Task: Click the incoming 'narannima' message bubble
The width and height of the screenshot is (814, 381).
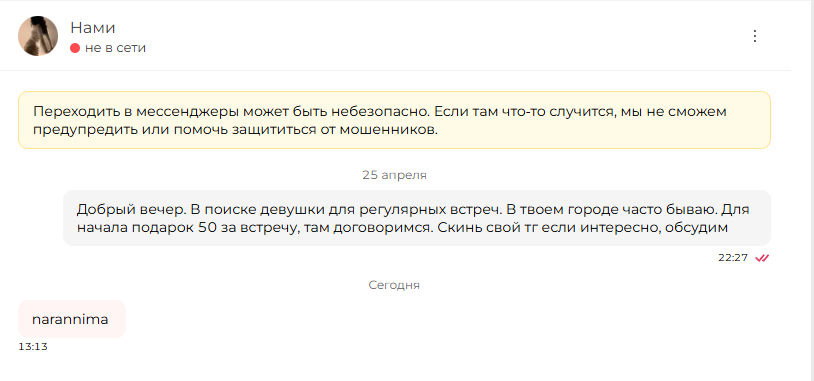Action: [x=72, y=319]
